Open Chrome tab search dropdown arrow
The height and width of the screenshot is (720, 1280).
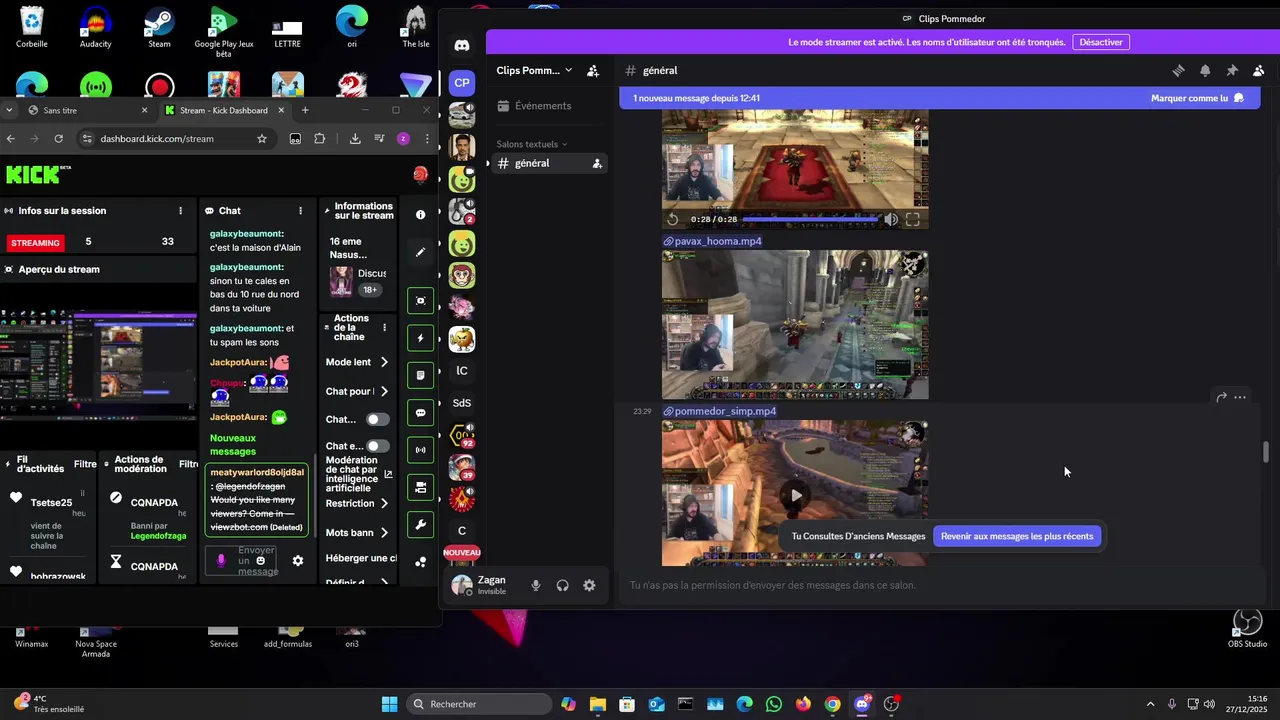pyautogui.click(x=9, y=110)
